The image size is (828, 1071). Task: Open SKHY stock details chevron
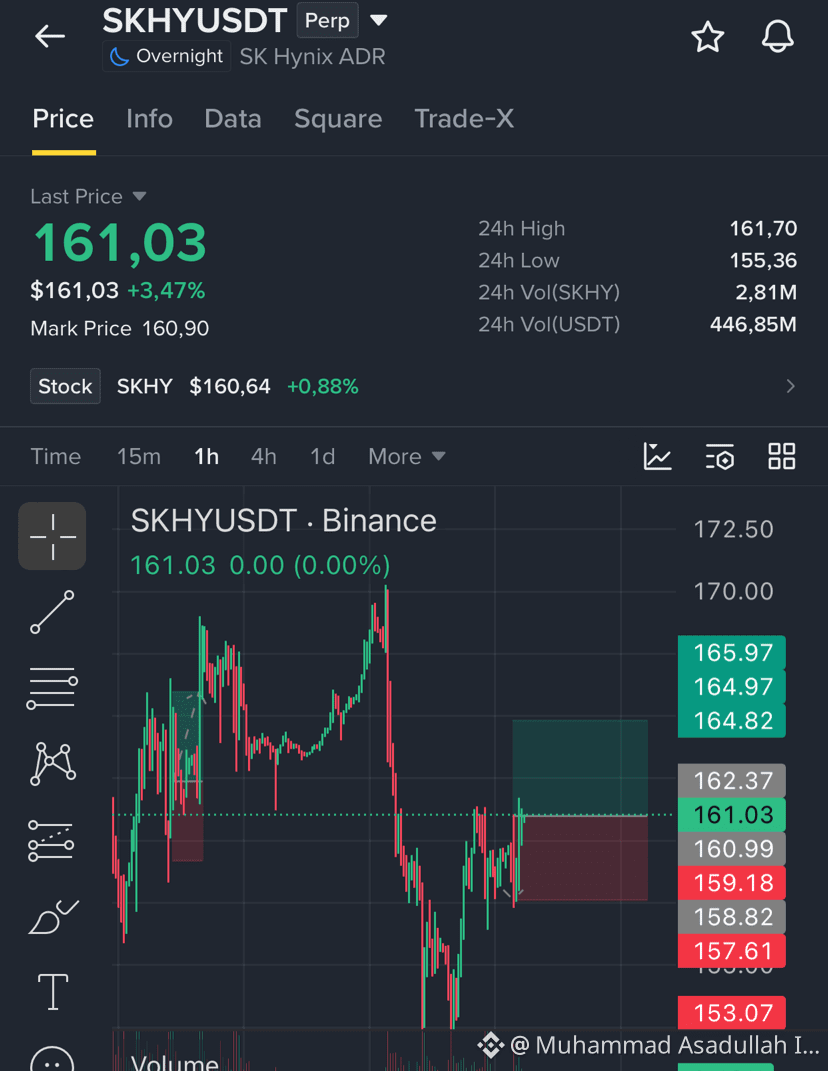coord(790,387)
